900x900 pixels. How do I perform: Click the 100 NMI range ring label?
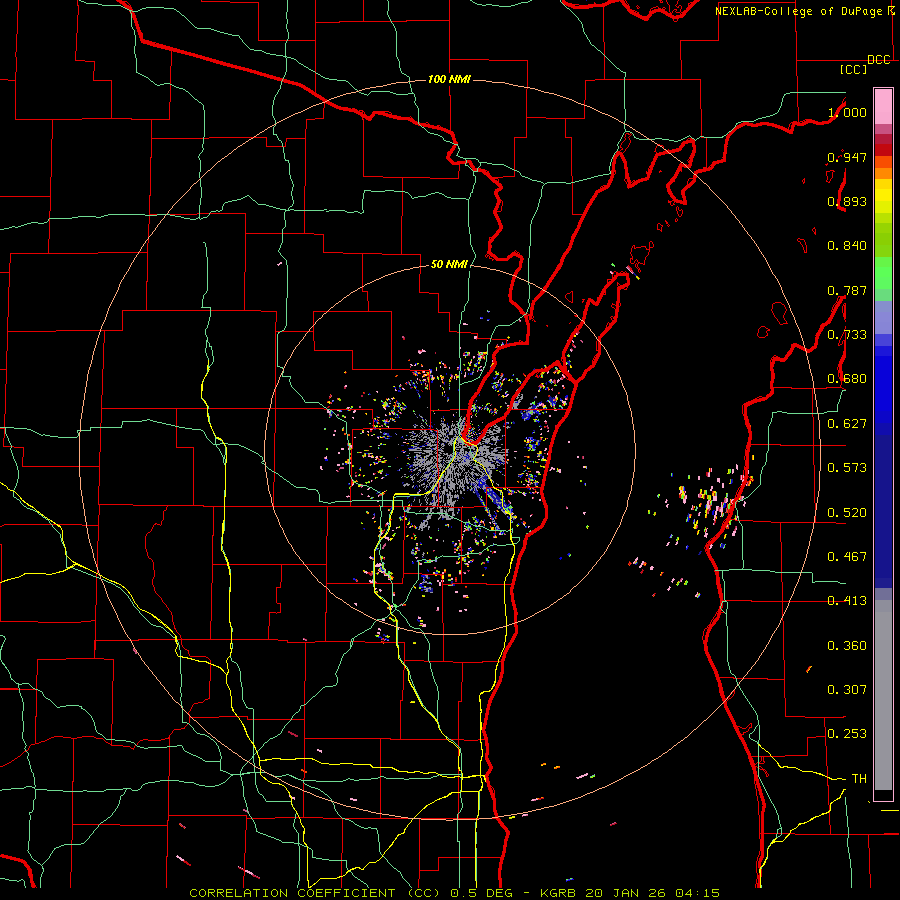pyautogui.click(x=449, y=79)
